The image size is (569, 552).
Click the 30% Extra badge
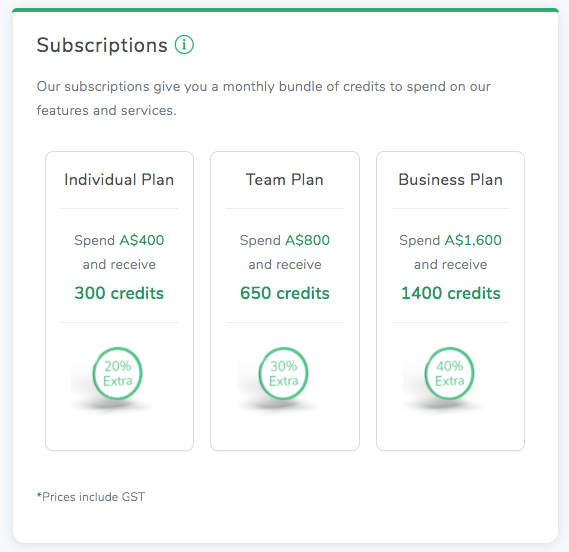(x=283, y=373)
